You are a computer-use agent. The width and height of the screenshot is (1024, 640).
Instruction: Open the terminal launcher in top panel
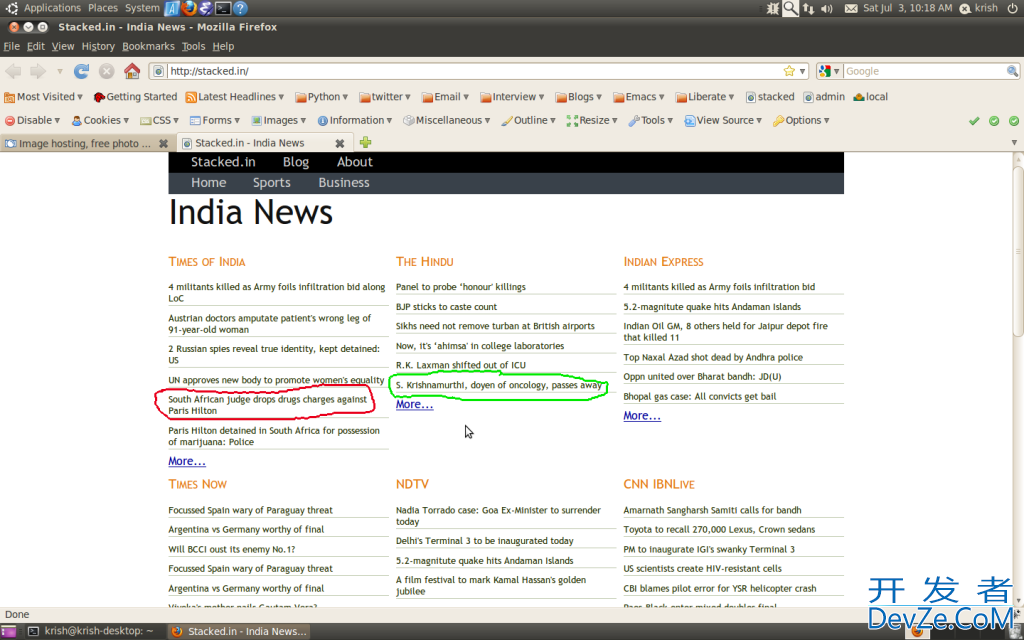point(223,8)
